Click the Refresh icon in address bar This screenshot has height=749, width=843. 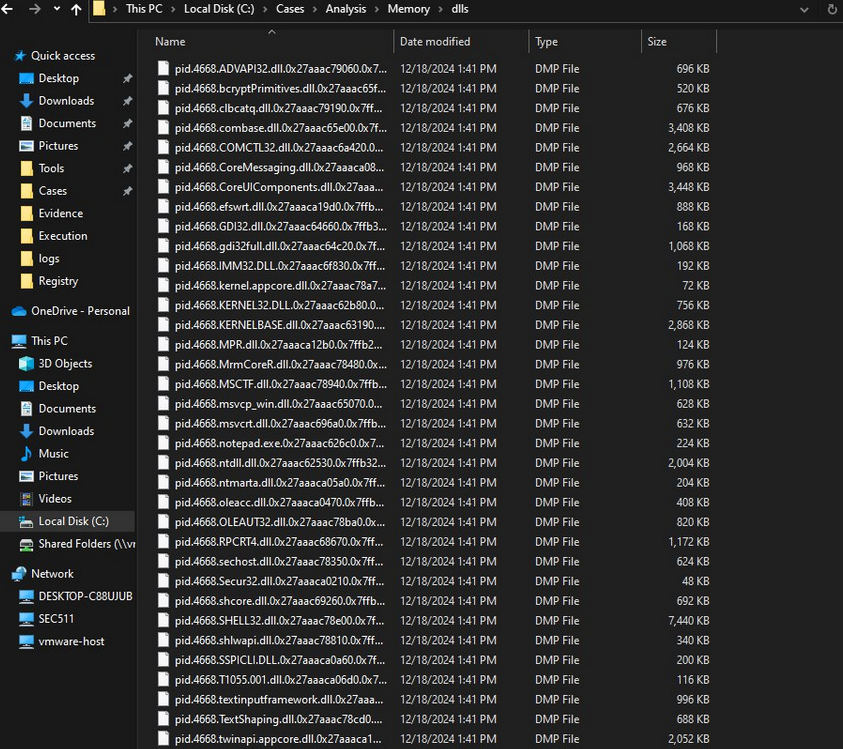(832, 9)
